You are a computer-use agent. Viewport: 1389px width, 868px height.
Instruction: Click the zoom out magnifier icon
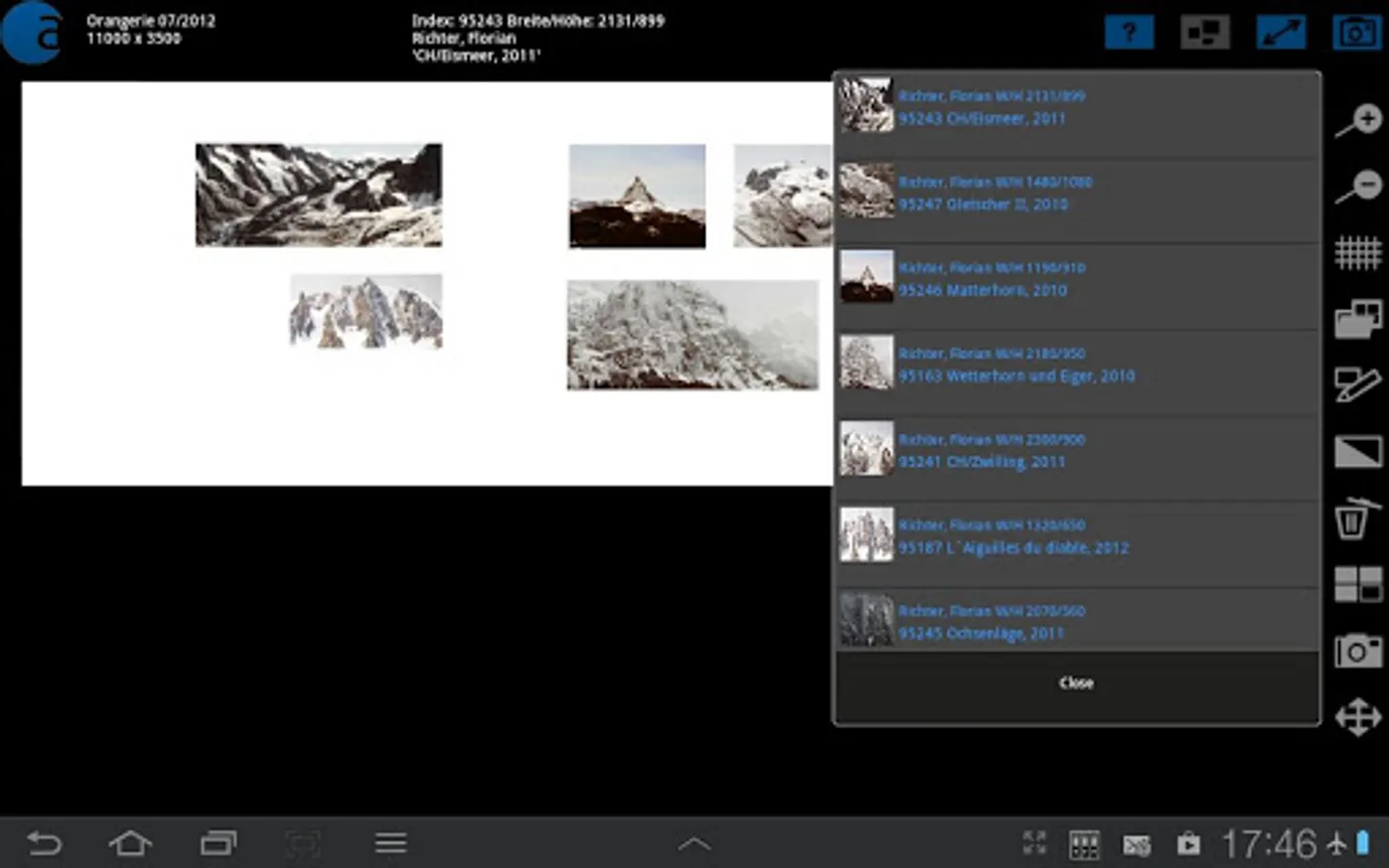pos(1359,185)
